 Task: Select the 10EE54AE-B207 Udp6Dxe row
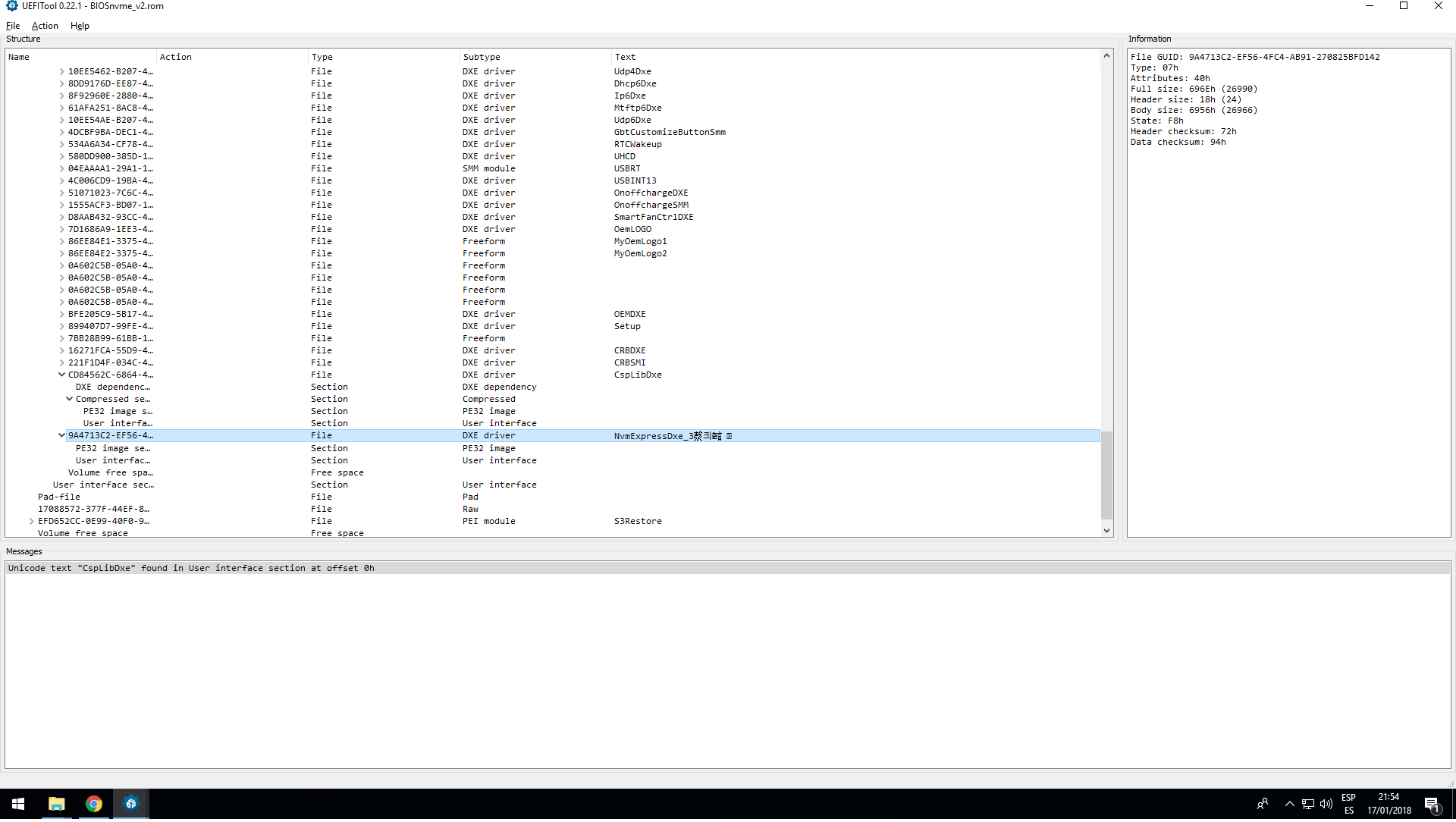553,121
